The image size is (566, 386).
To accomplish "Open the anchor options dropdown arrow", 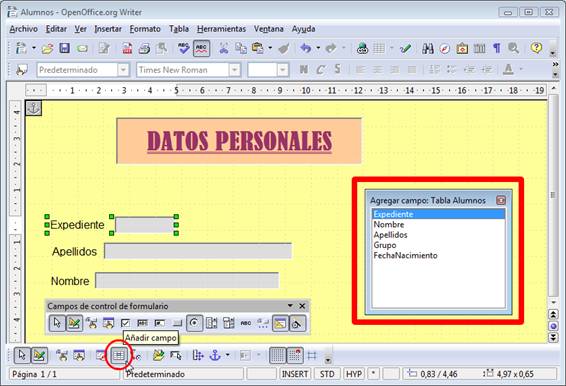I will (227, 355).
